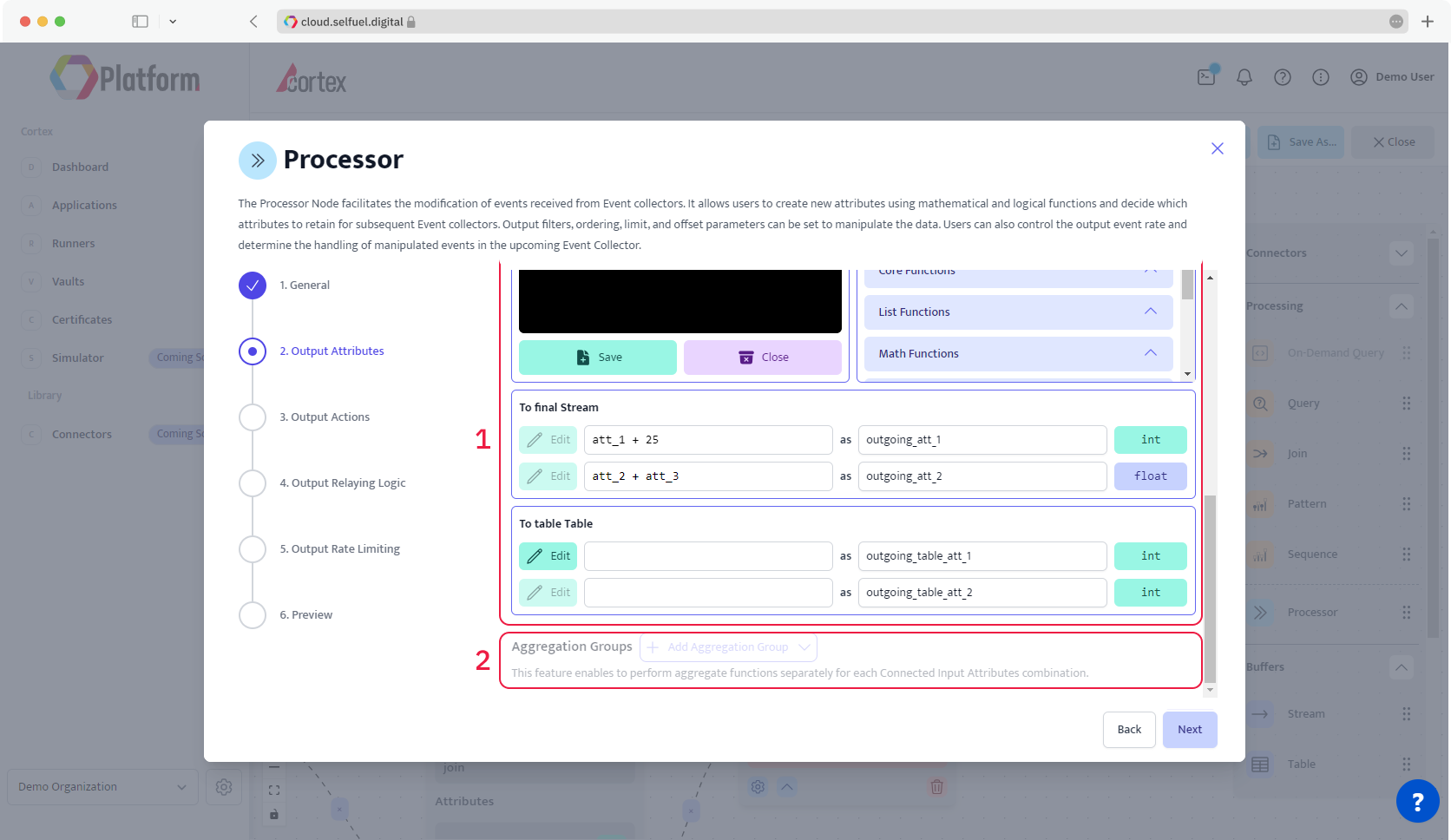The width and height of the screenshot is (1451, 840).
Task: Open the terminal/console icon in top bar
Action: point(1206,76)
